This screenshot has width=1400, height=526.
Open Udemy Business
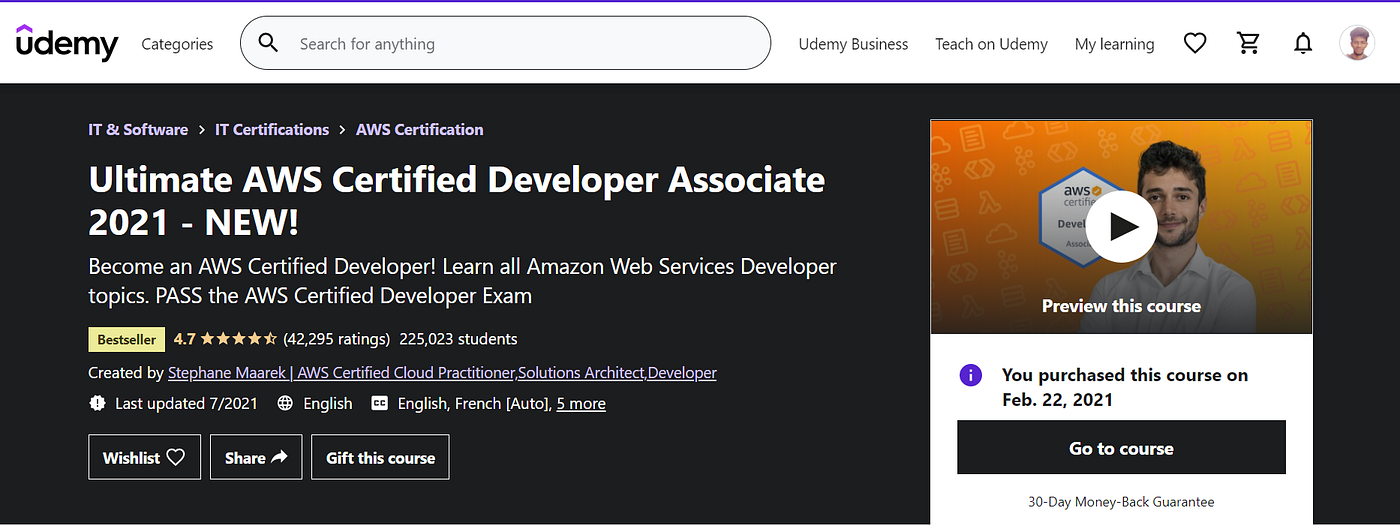853,44
